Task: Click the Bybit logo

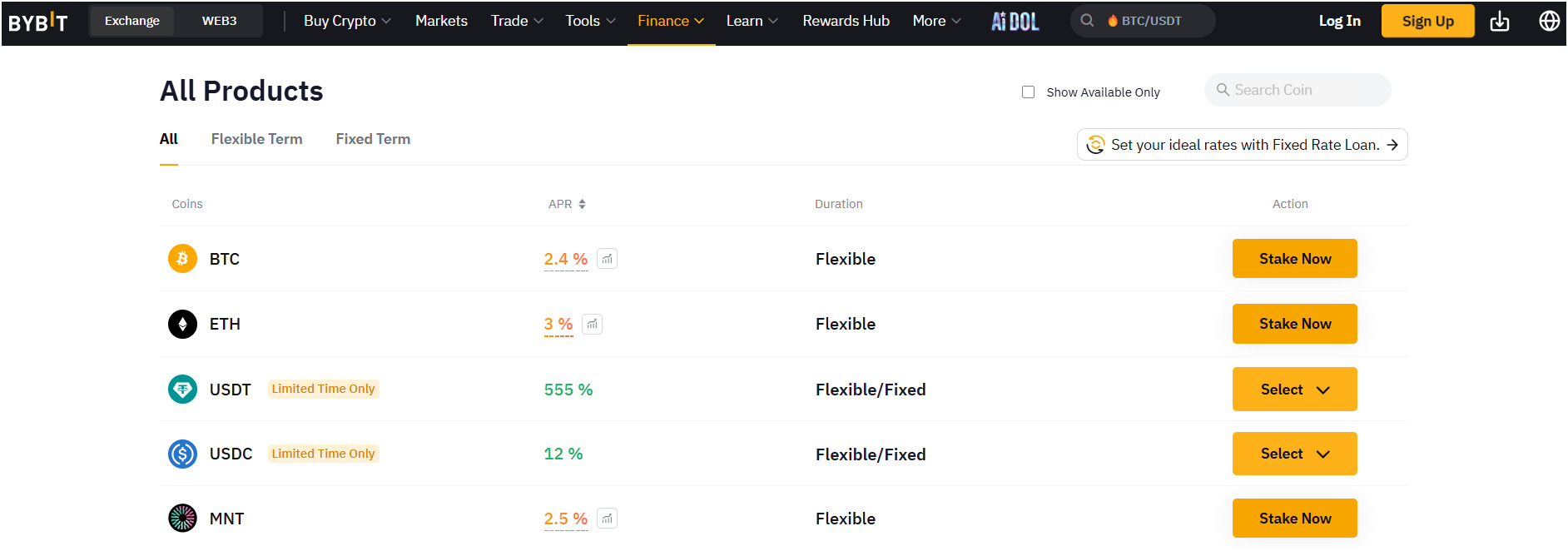Action: [x=38, y=22]
